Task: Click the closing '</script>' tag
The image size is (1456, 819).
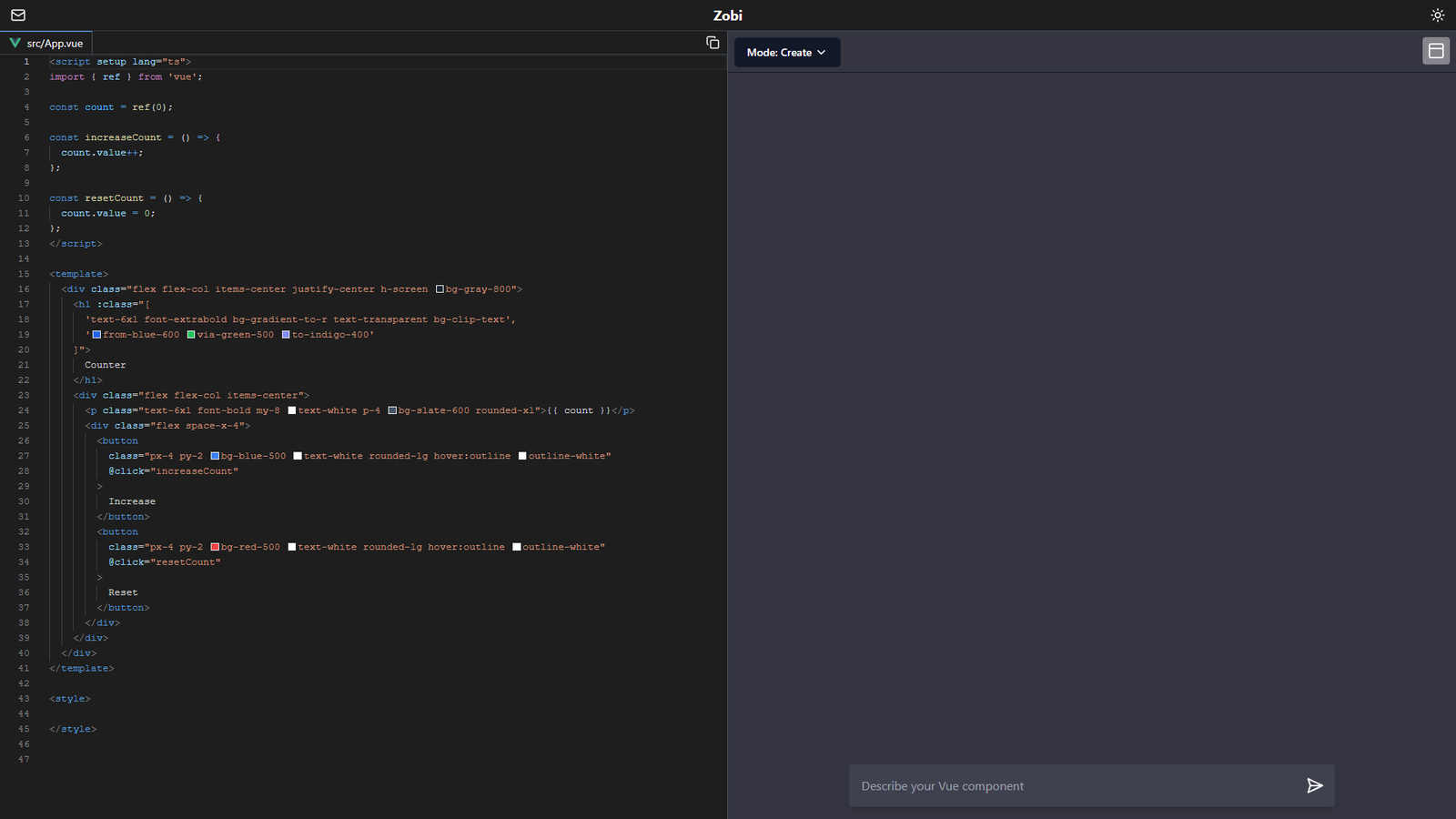Action: [76, 244]
